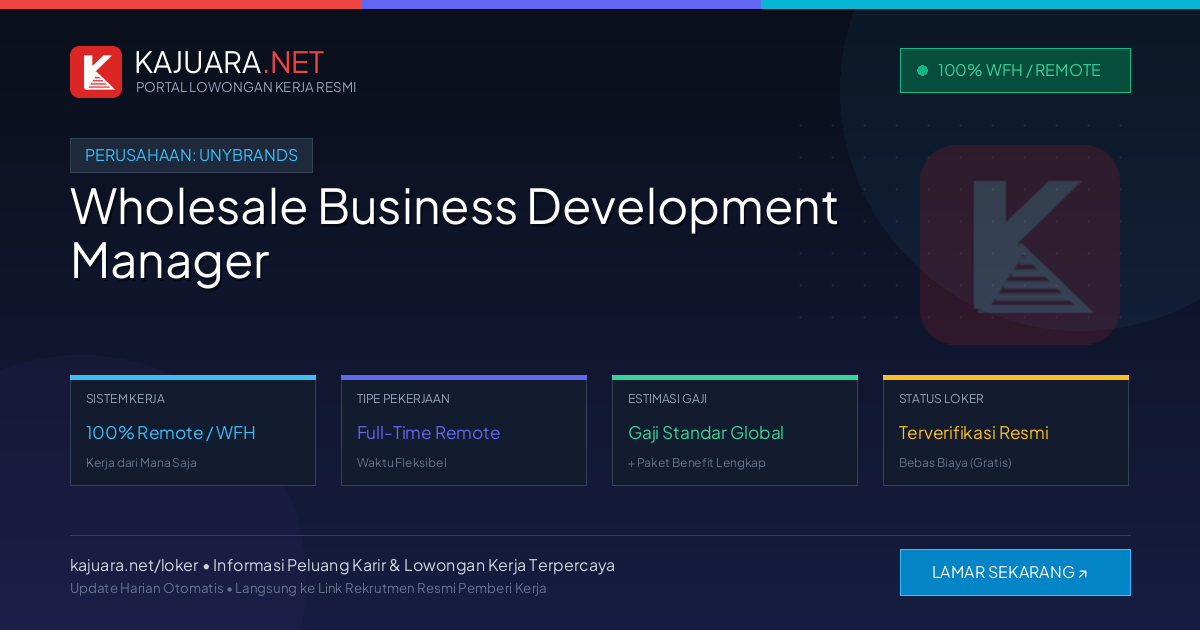1200x630 pixels.
Task: Click the PORTAL LOWONGAN KERJA RESMI tagline
Action: (246, 87)
